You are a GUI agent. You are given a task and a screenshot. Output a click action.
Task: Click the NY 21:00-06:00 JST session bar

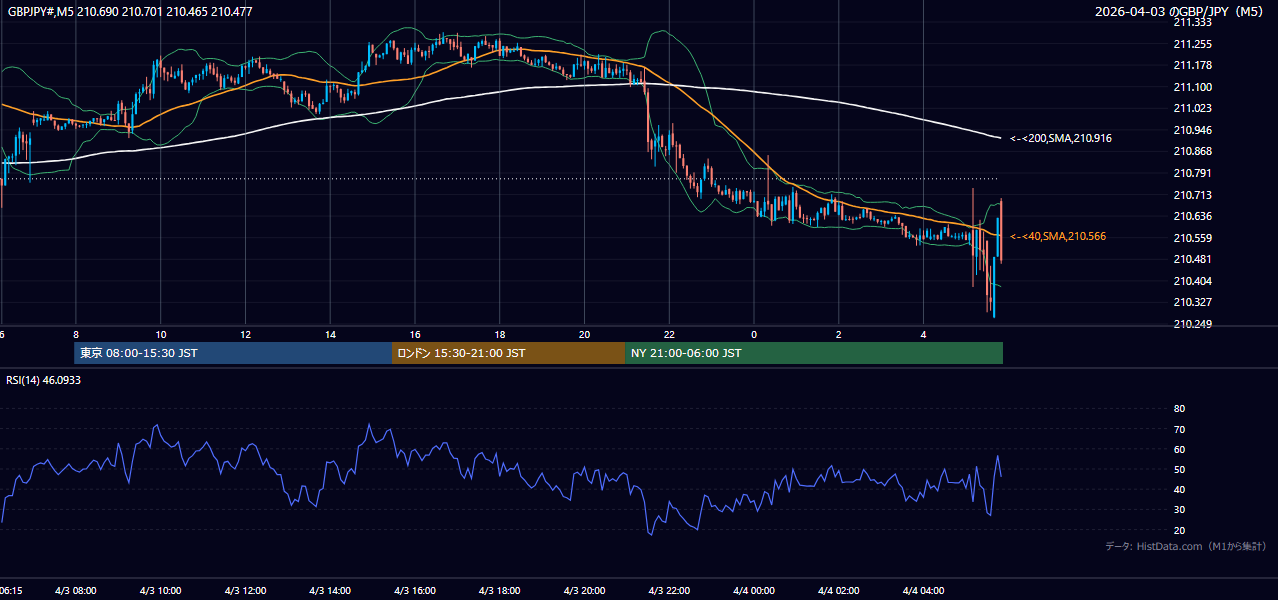[814, 353]
